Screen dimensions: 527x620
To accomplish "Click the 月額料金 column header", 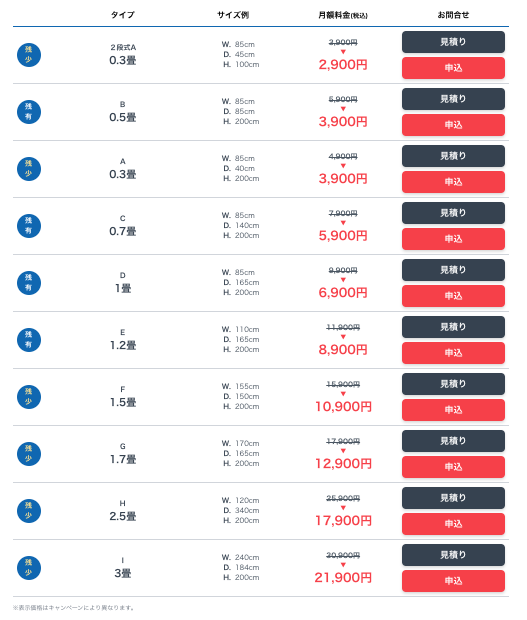I will (x=343, y=15).
